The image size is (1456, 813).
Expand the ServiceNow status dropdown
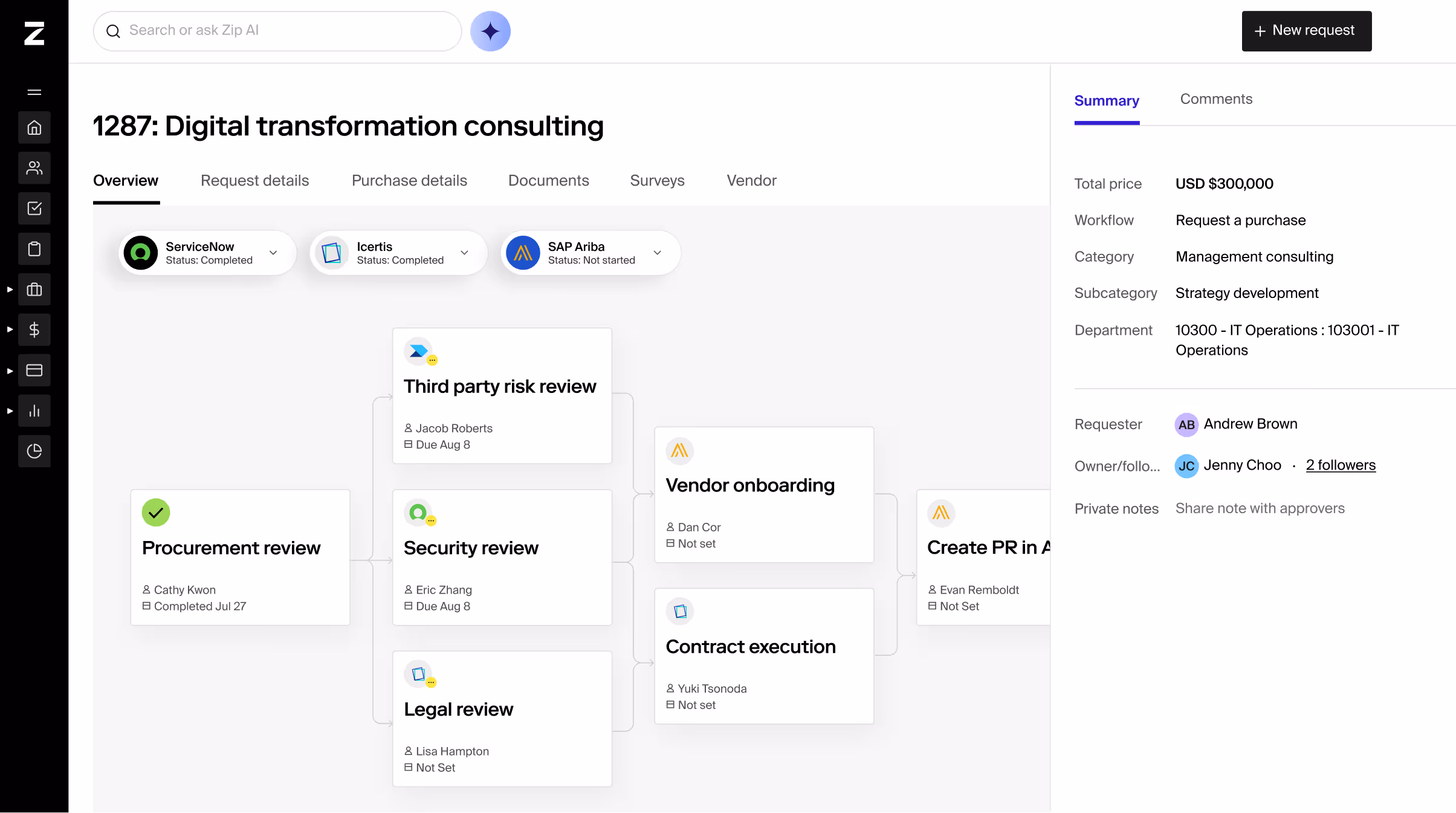[273, 253]
